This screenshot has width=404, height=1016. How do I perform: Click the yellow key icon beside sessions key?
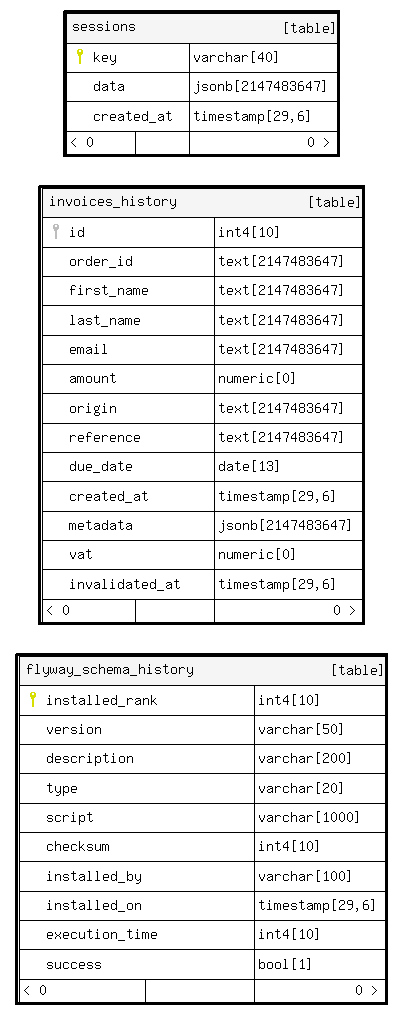[x=80, y=57]
